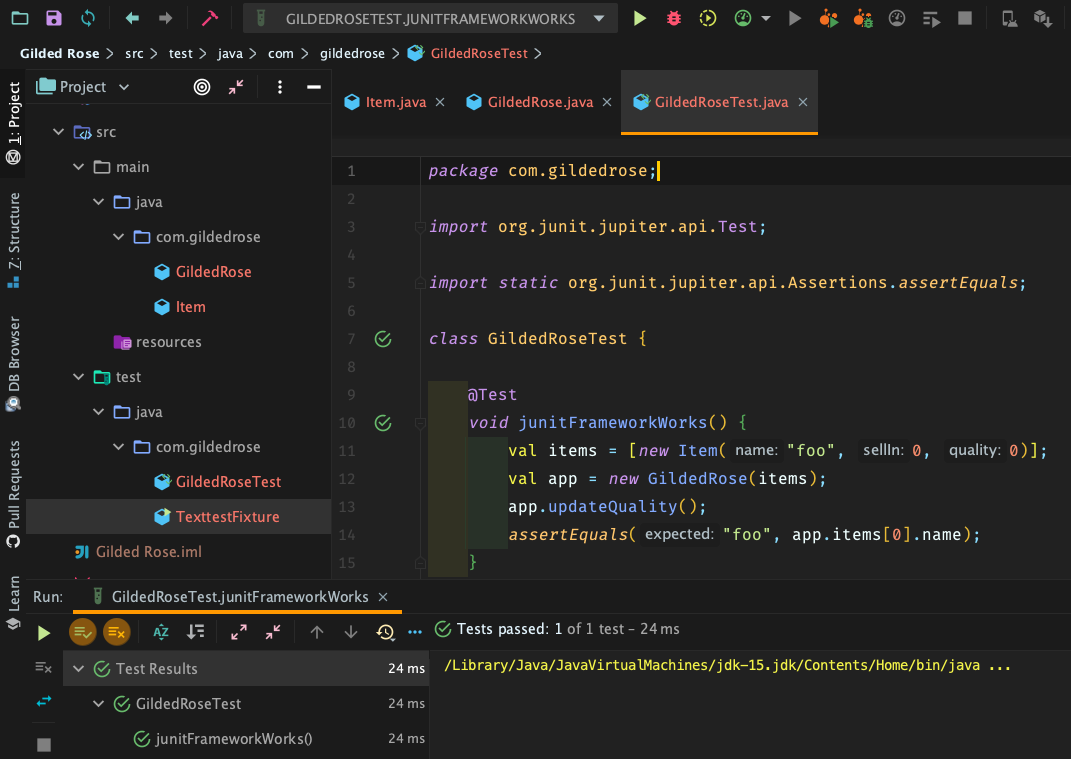Click the locate target icon in Project panel
Viewport: 1071px width, 759px height.
tap(202, 87)
